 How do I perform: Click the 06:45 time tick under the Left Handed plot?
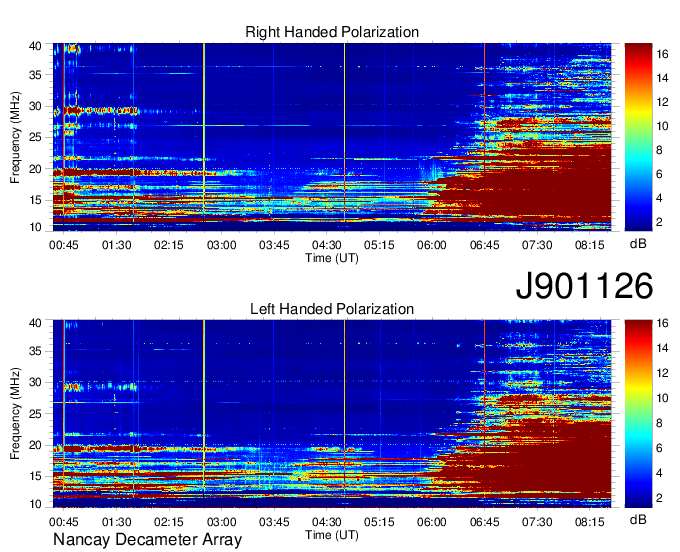(484, 522)
